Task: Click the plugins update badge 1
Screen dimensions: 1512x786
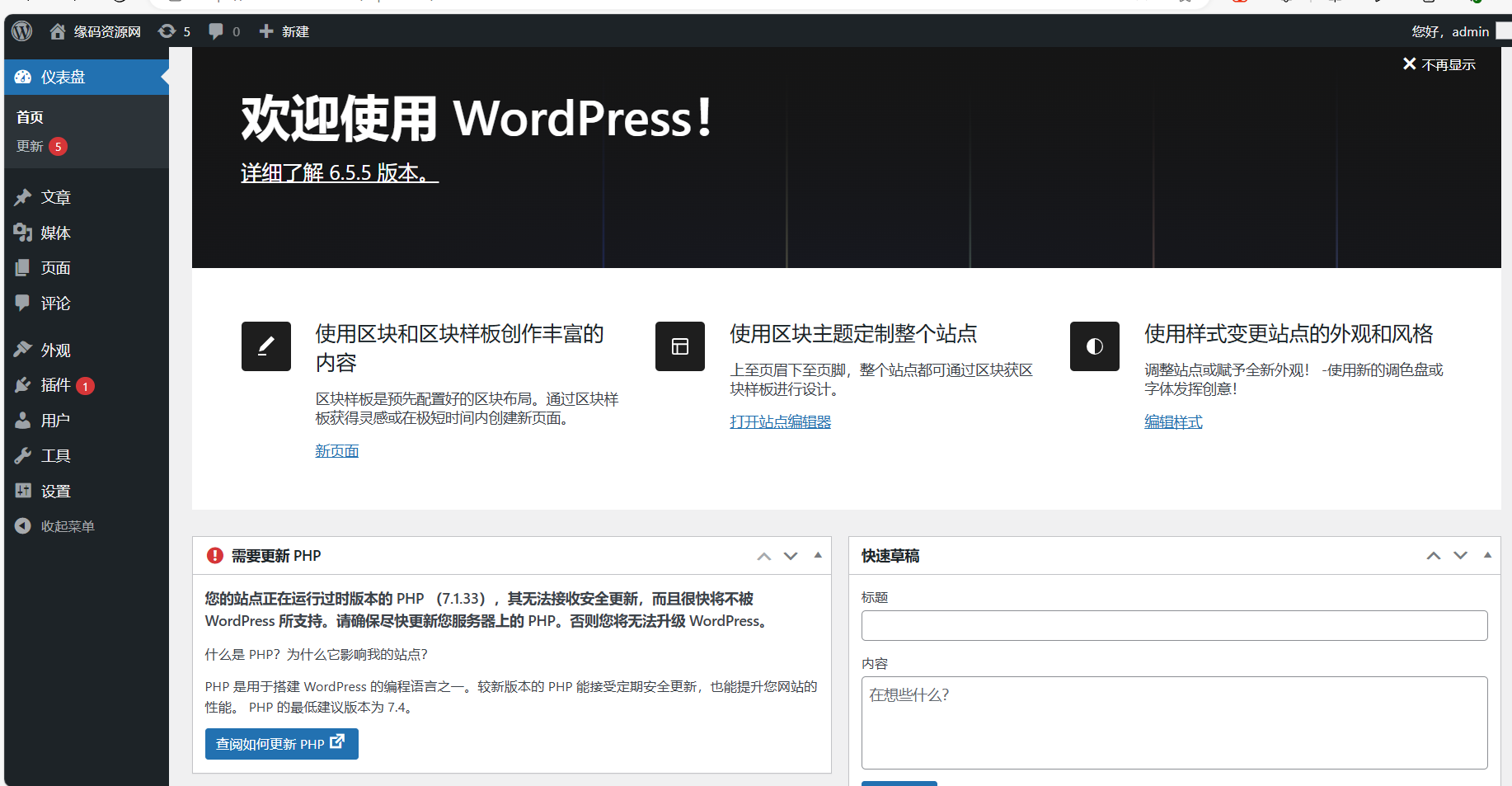Action: click(85, 386)
